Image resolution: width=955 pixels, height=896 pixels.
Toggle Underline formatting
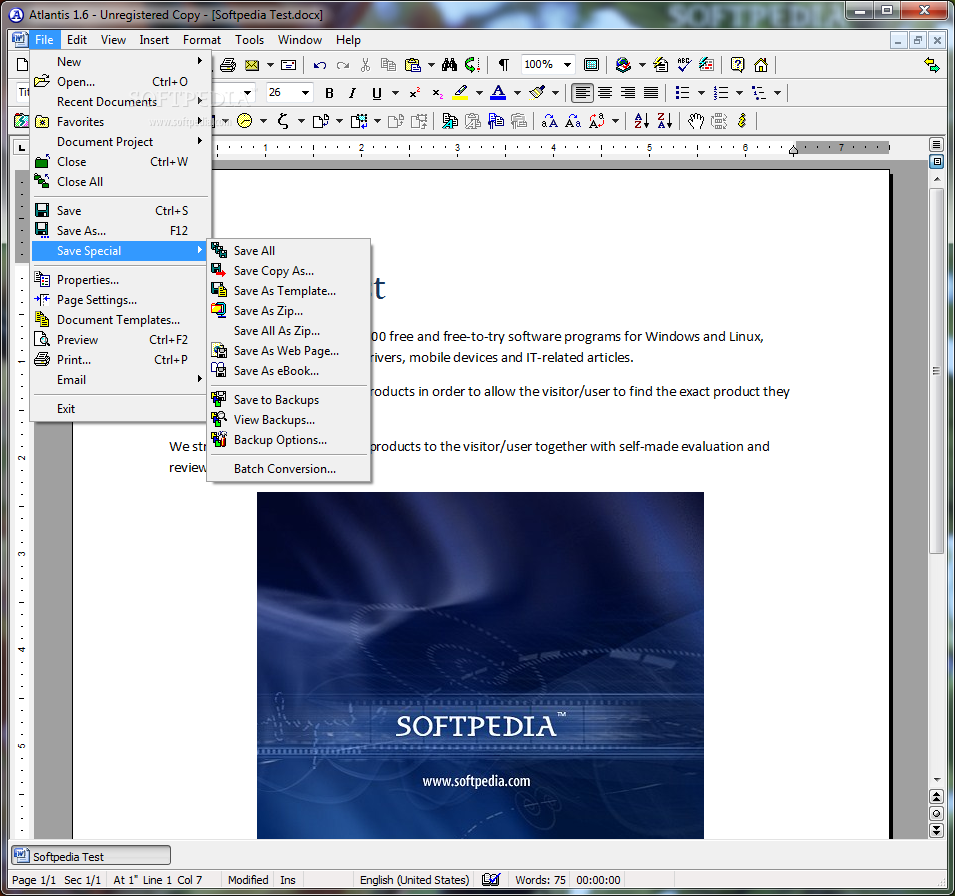click(376, 93)
